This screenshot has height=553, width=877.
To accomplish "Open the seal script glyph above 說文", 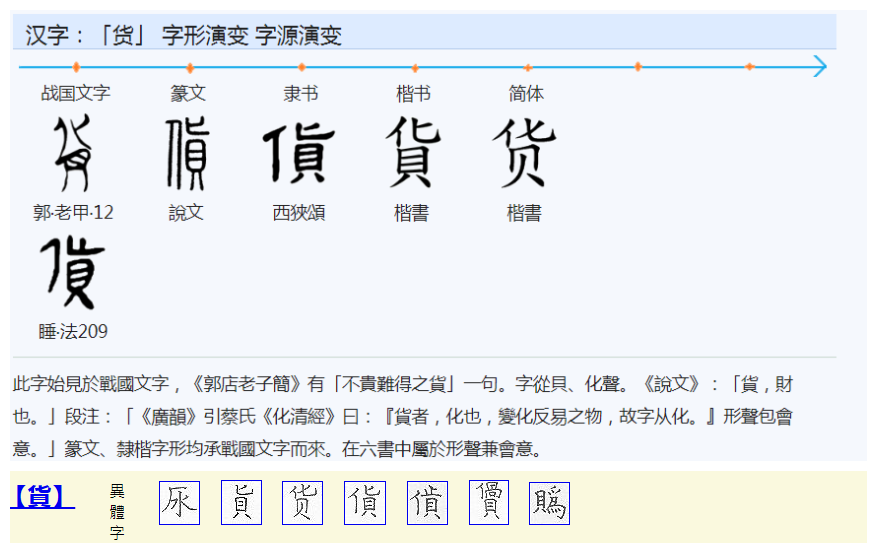I will pyautogui.click(x=187, y=153).
